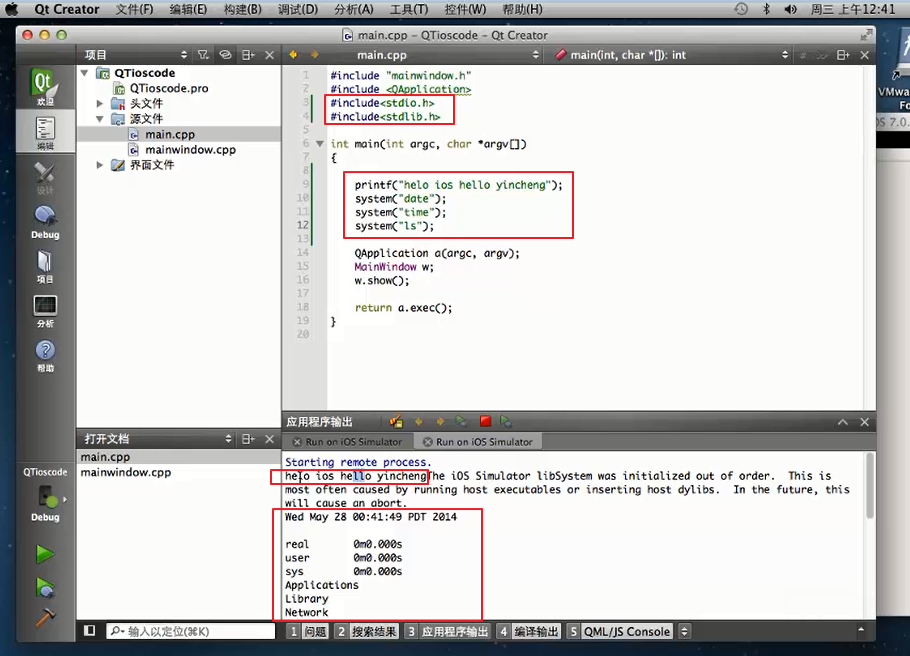The image size is (910, 656).
Task: Switch to Debug mode in left sidebar
Action: [x=45, y=222]
